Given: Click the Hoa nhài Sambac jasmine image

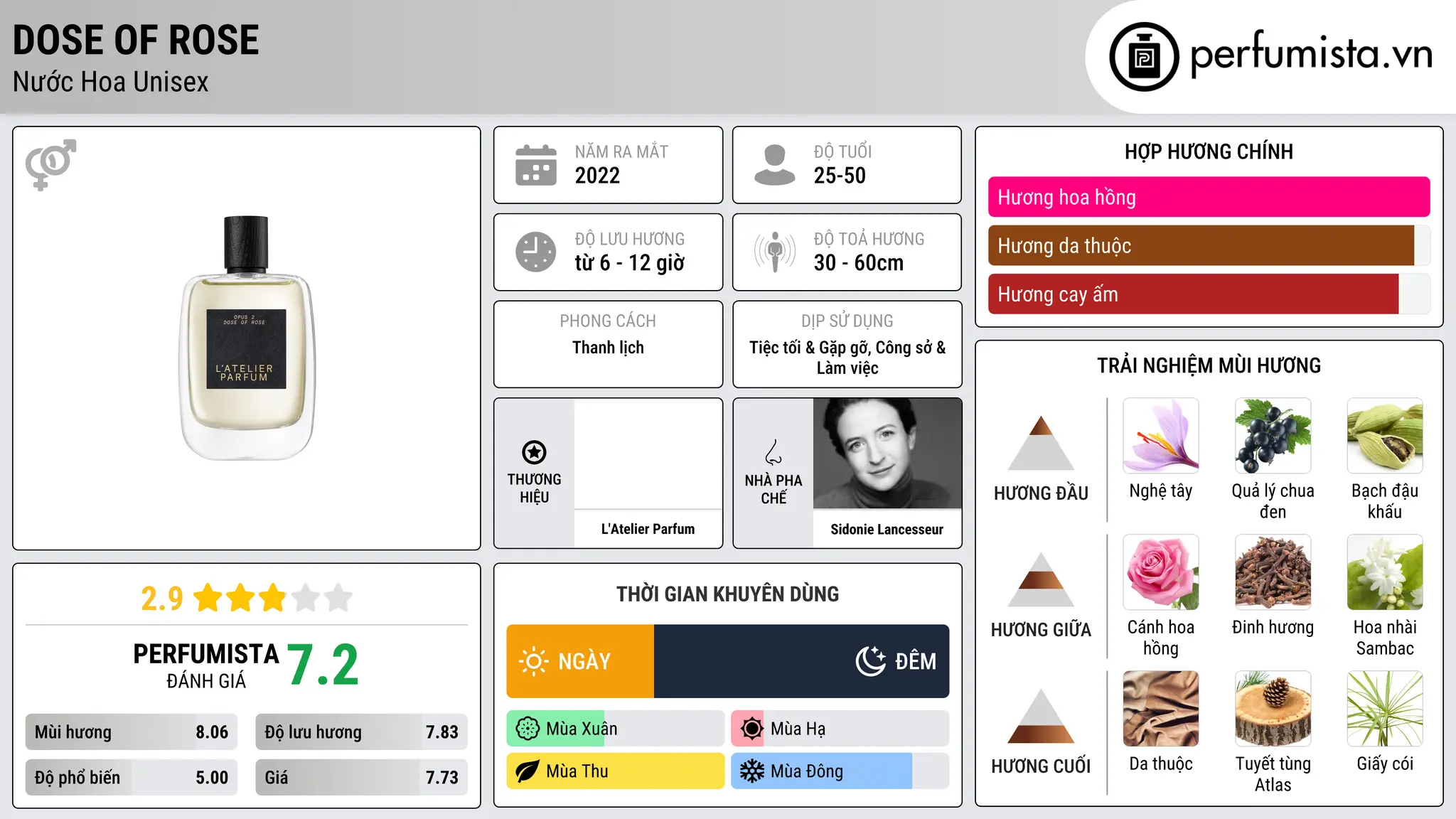Looking at the screenshot, I should (1385, 572).
